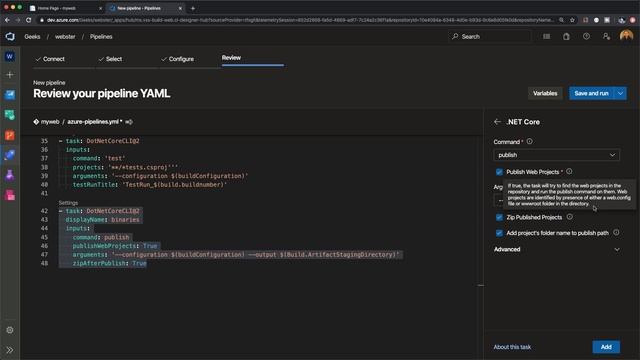Image resolution: width=640 pixels, height=360 pixels.
Task: Open the webster project tile in sidebar
Action: pyautogui.click(x=10, y=56)
